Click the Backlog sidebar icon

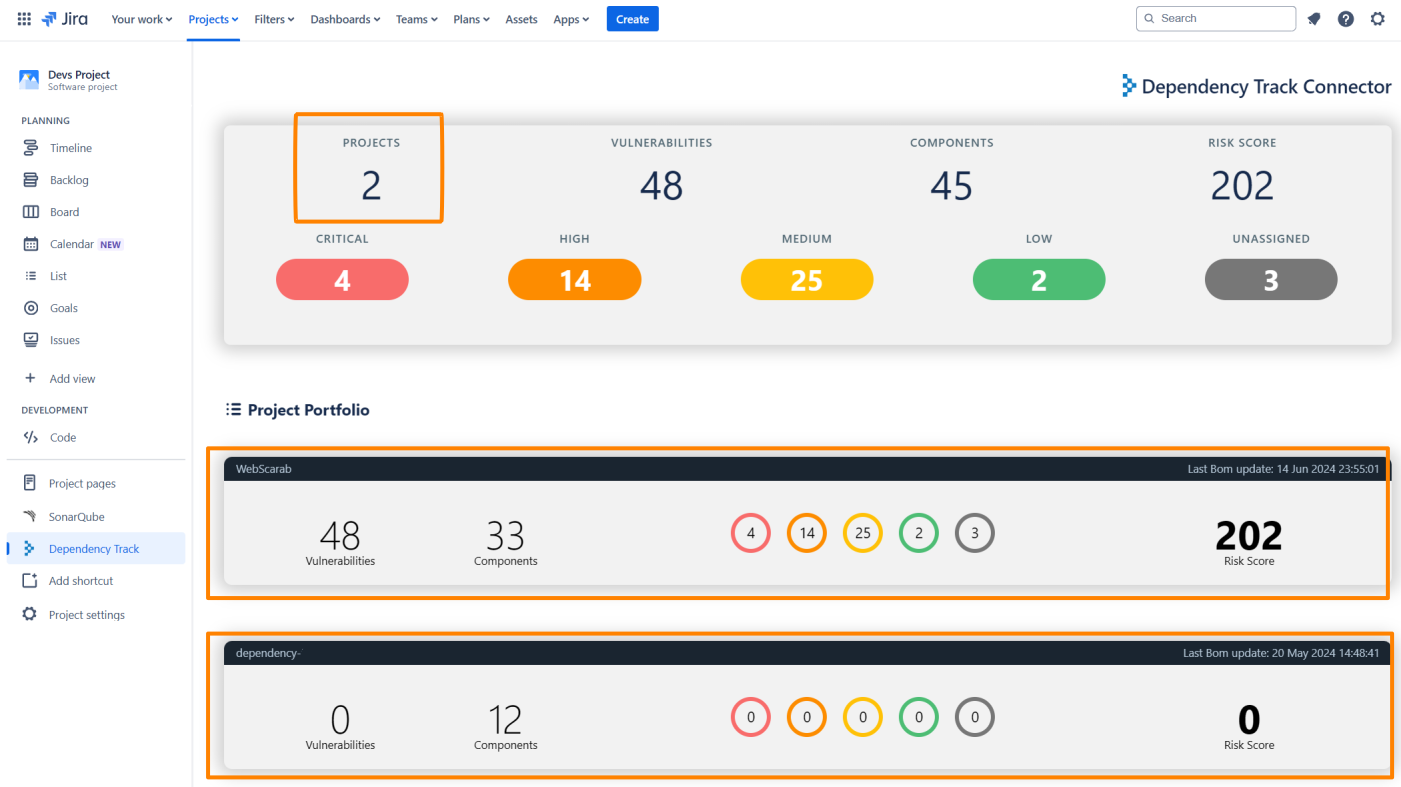[31, 180]
